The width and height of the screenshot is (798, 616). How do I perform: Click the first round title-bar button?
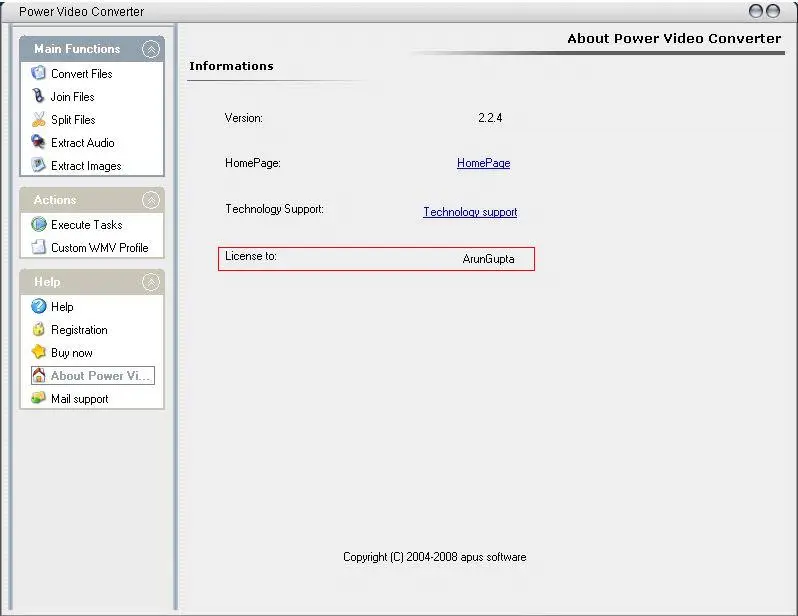coord(756,11)
